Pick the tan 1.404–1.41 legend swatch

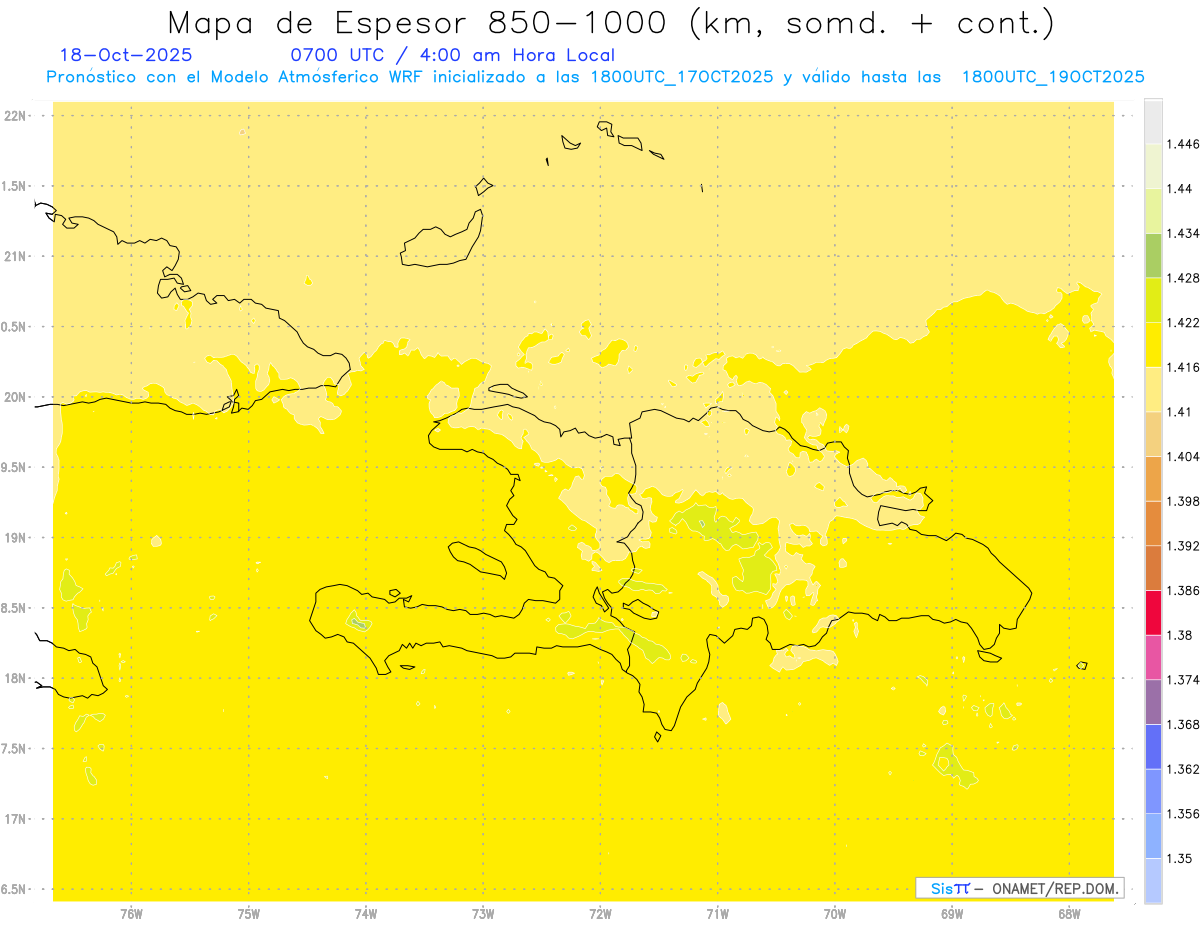point(1153,434)
